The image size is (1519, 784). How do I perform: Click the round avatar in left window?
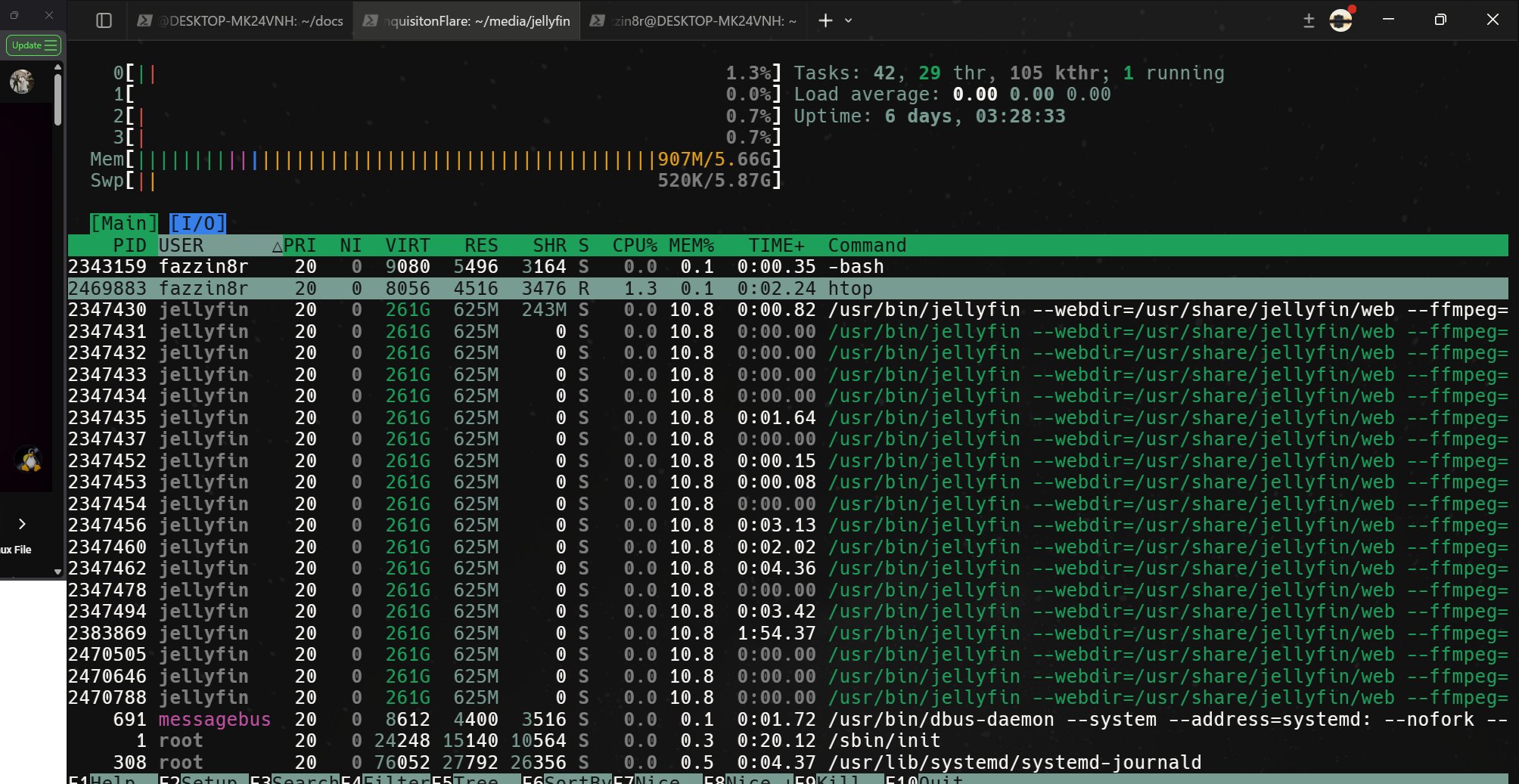[22, 81]
